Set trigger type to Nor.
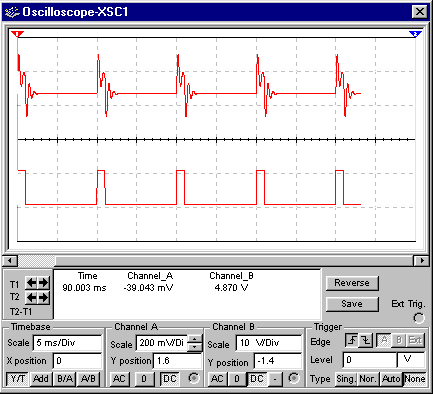 [x=368, y=379]
